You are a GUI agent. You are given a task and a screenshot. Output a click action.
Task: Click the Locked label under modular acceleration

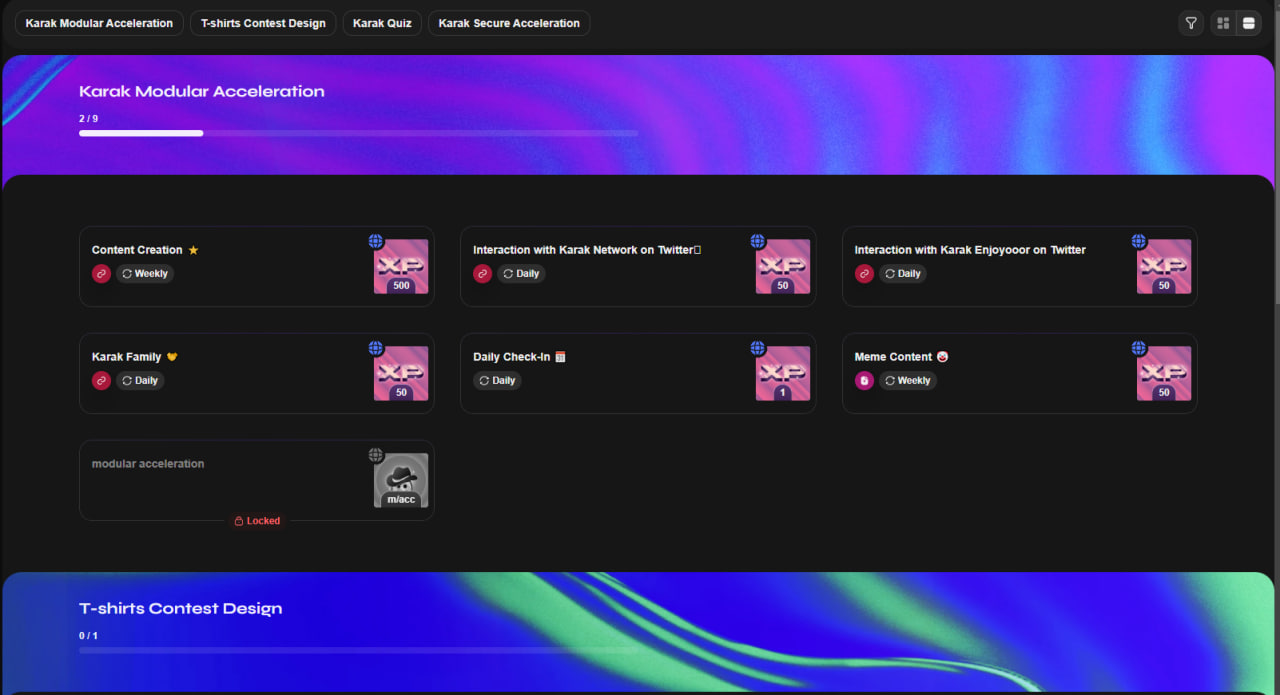coord(257,521)
